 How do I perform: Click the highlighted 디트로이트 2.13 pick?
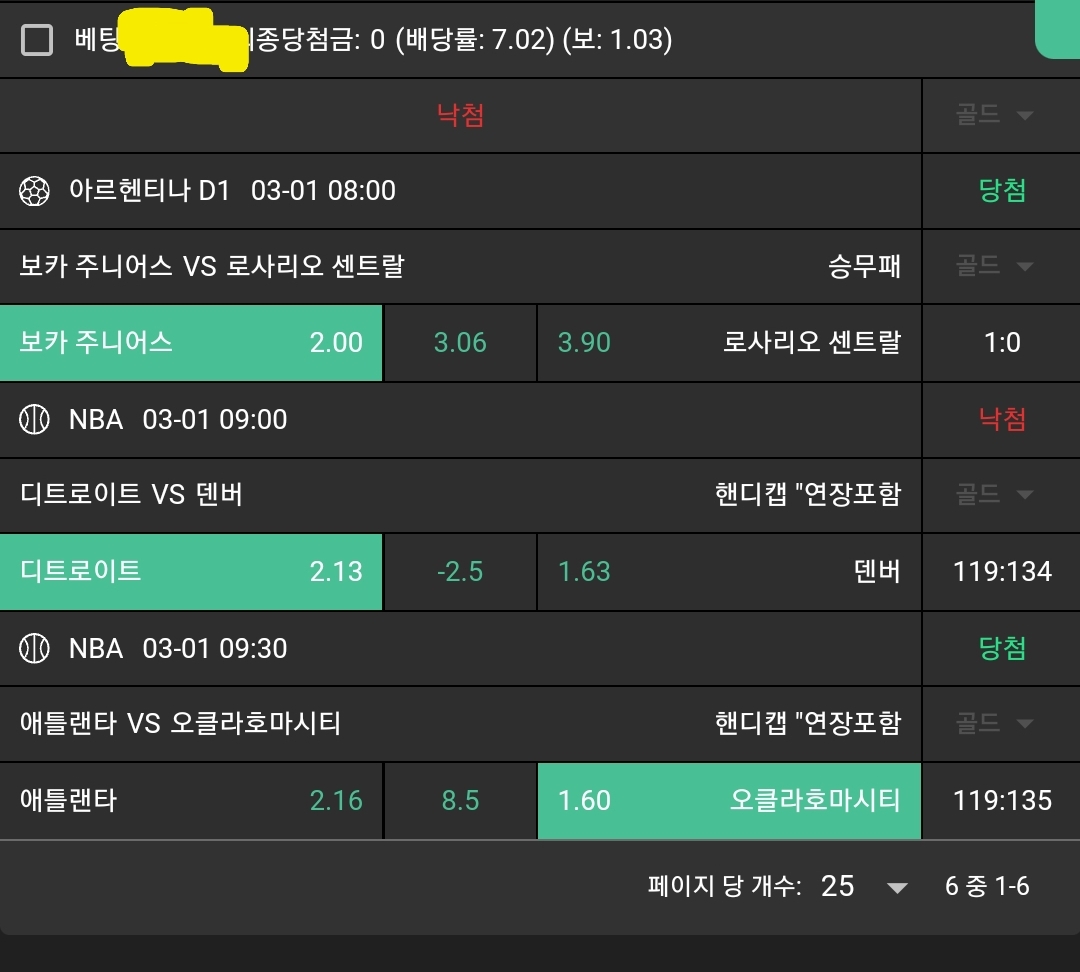pyautogui.click(x=191, y=572)
